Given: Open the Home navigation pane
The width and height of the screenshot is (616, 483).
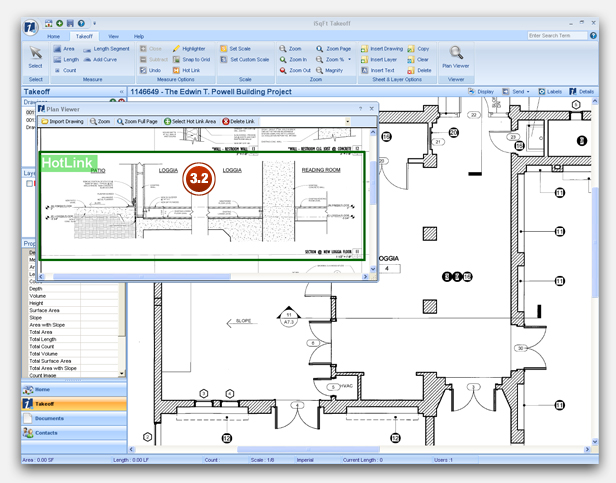Looking at the screenshot, I should pyautogui.click(x=74, y=389).
